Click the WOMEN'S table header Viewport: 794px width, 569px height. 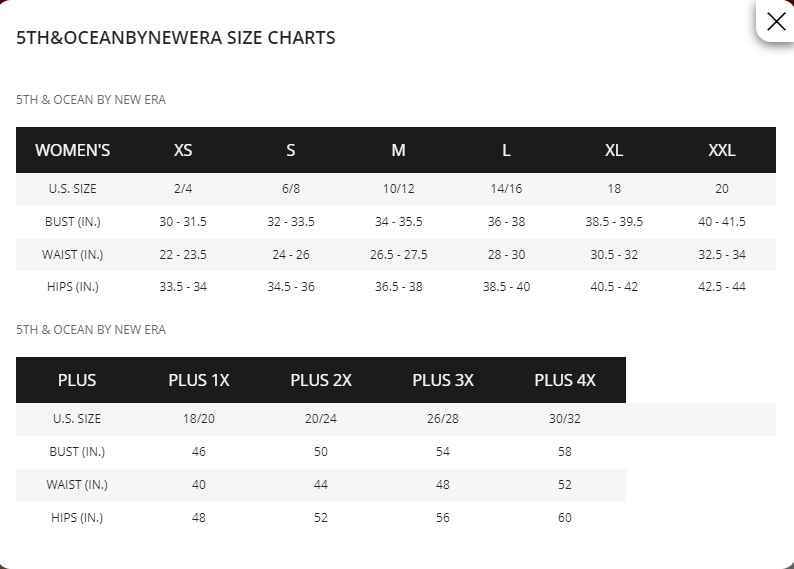(72, 150)
